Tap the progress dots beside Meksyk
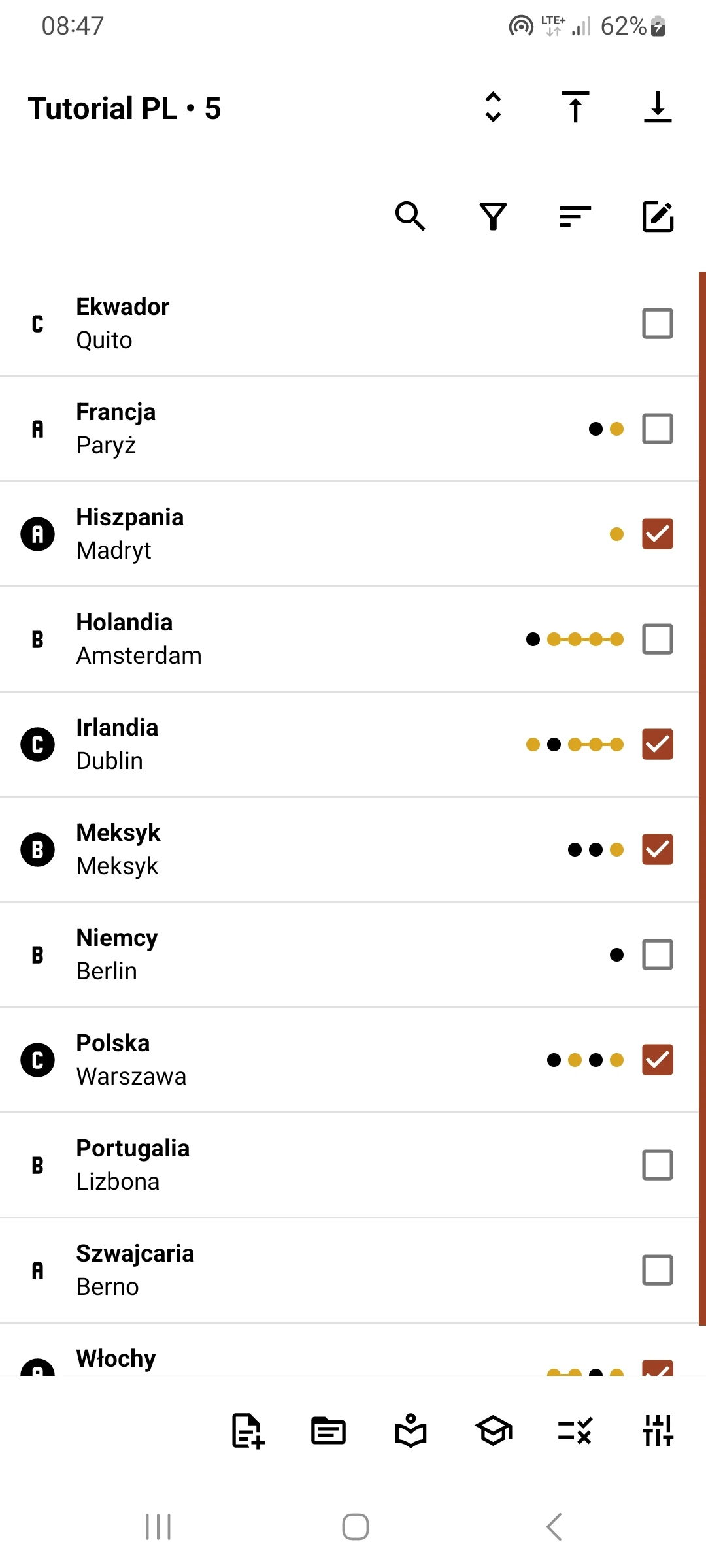 (x=596, y=849)
